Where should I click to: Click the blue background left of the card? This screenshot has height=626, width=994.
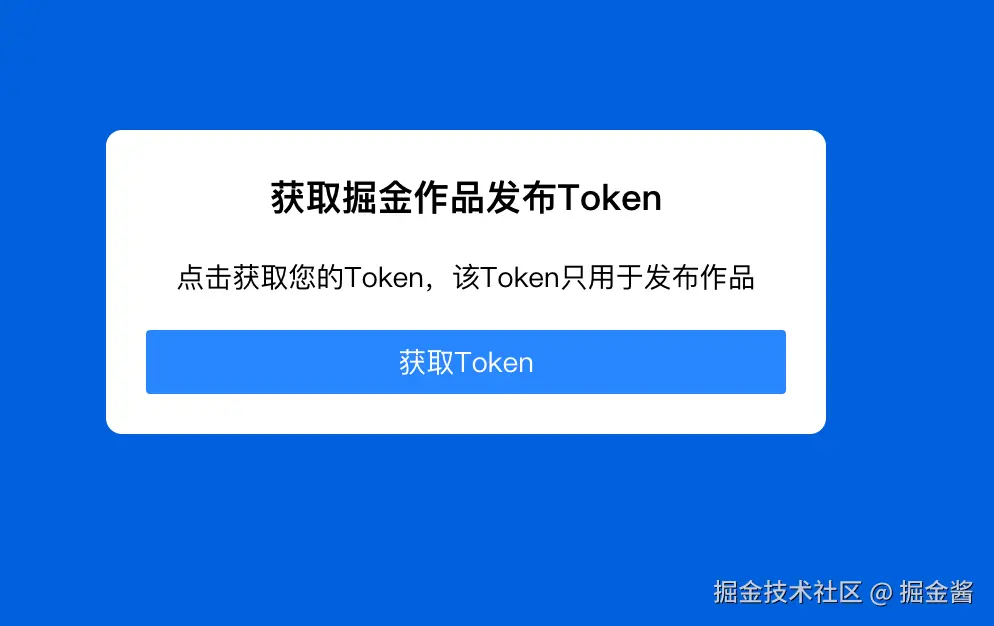coord(53,282)
